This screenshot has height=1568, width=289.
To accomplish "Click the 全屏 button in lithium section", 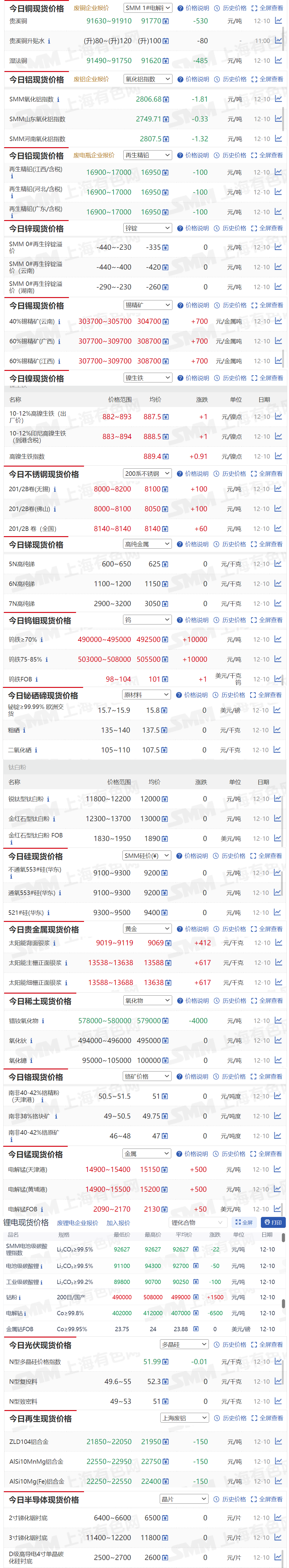I will click(244, 1222).
